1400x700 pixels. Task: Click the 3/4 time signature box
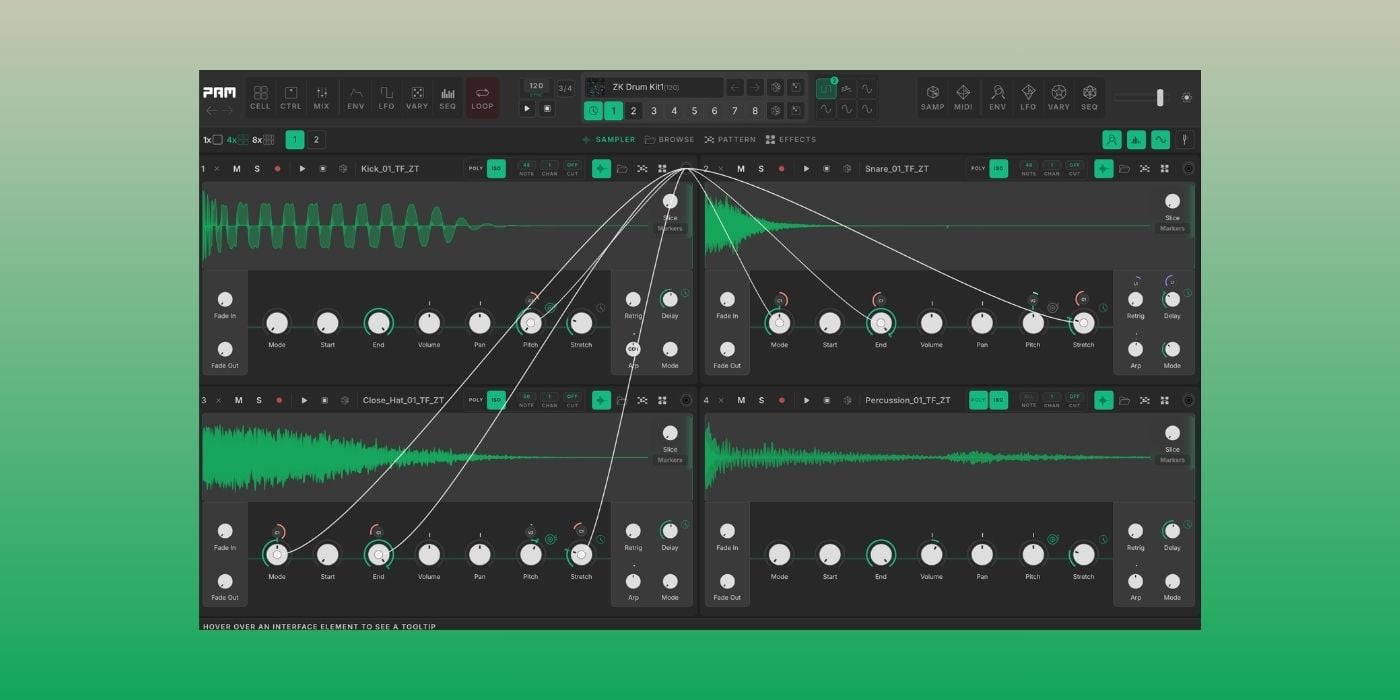tap(565, 88)
